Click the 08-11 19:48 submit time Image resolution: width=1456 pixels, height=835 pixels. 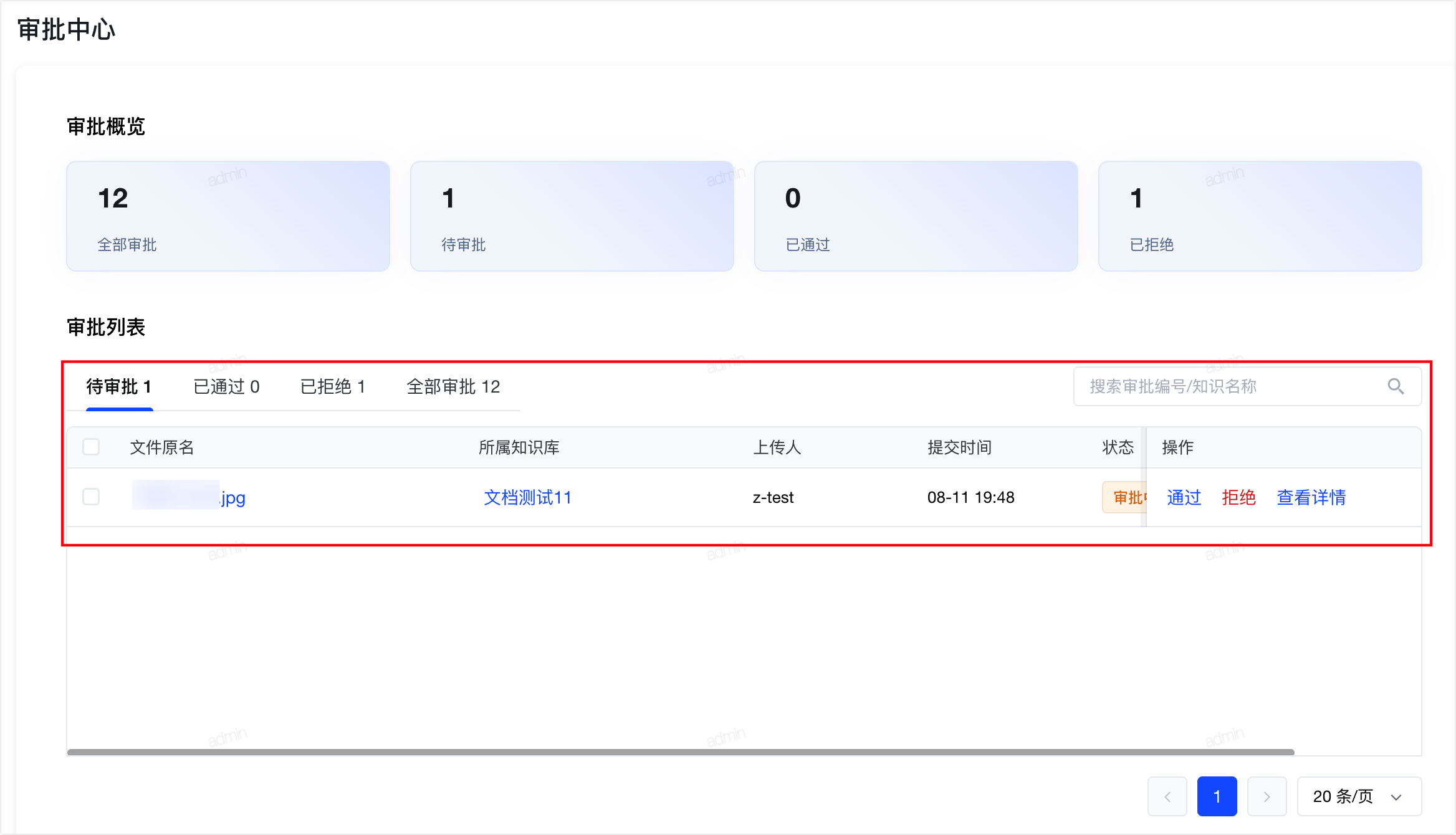(970, 497)
